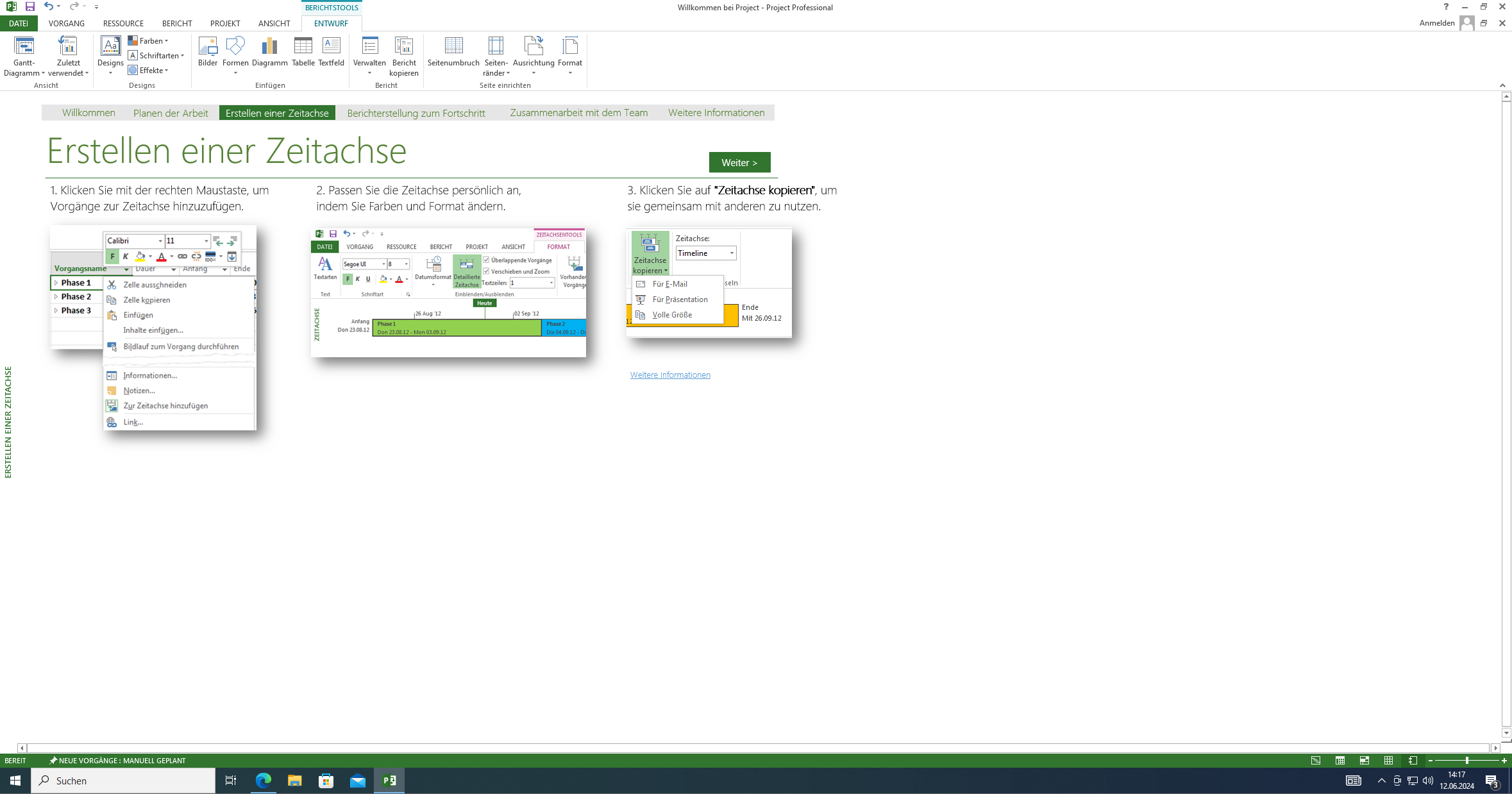Open notification center in taskbar
The image size is (1512, 794).
pos(1491,781)
